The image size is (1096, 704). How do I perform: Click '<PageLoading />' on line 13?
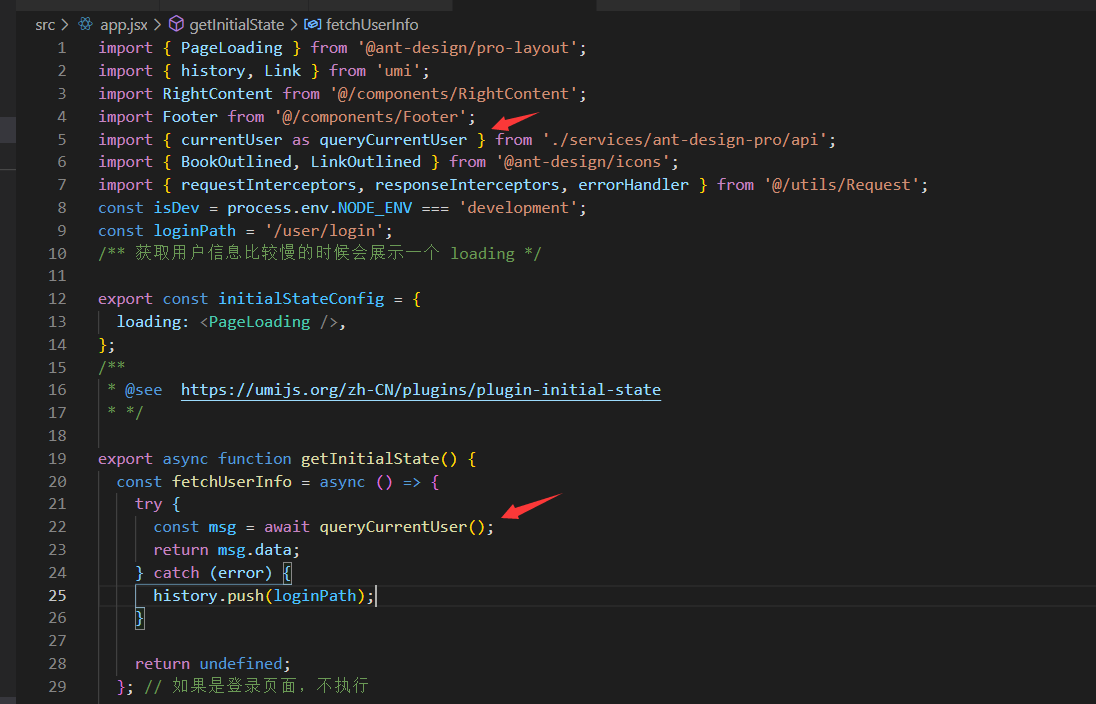click(x=269, y=322)
